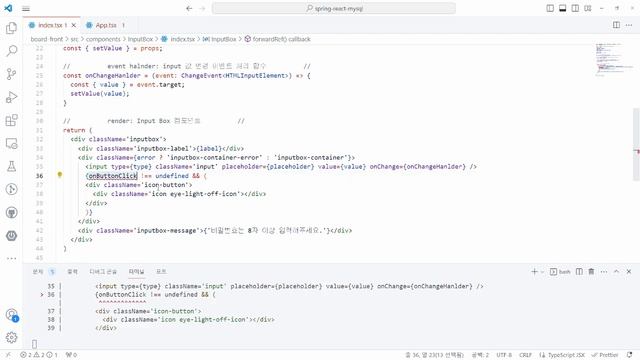Open the Run and Debug view
This screenshot has width=640, height=360.
[x=11, y=97]
